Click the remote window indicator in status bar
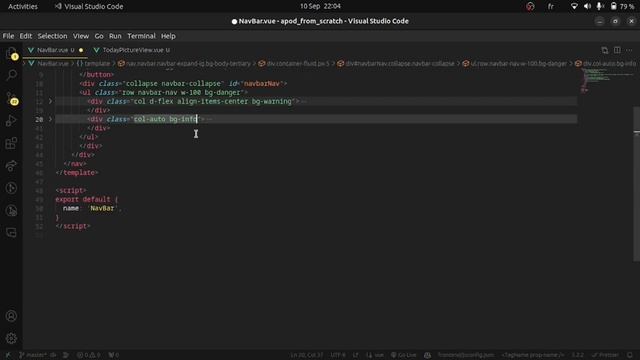This screenshot has height=360, width=640. (x=7, y=355)
